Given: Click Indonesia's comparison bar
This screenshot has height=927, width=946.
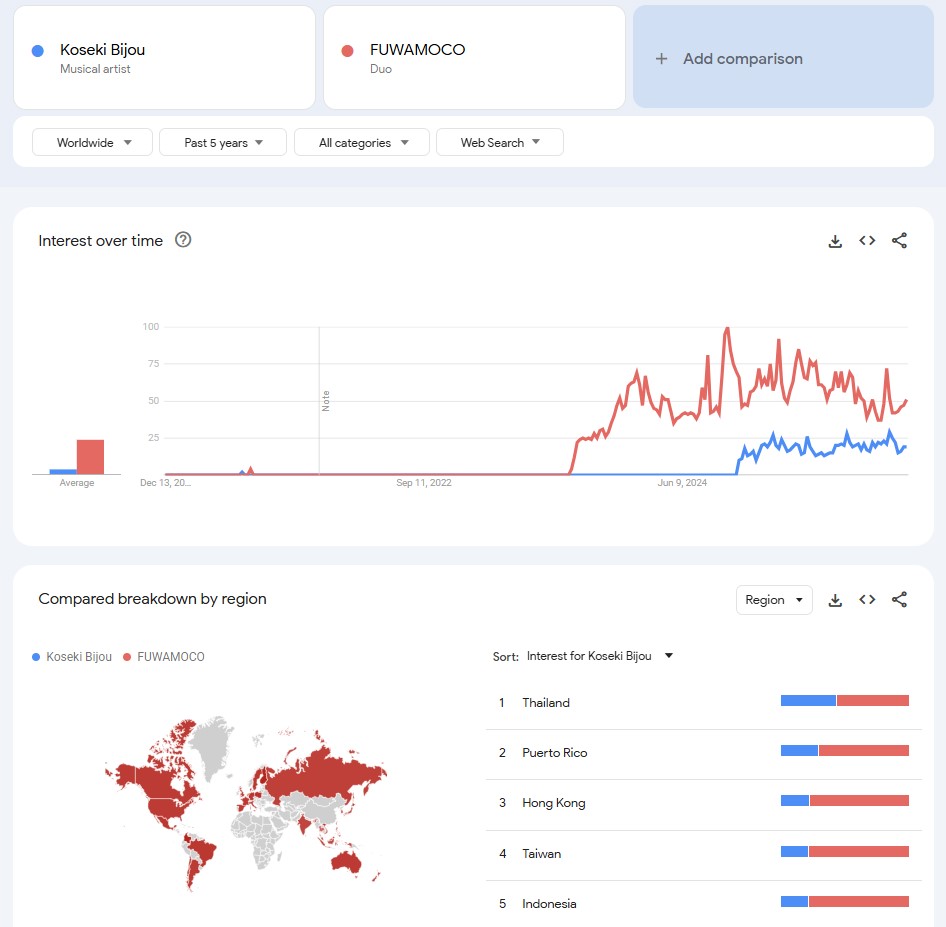Looking at the screenshot, I should coord(845,902).
